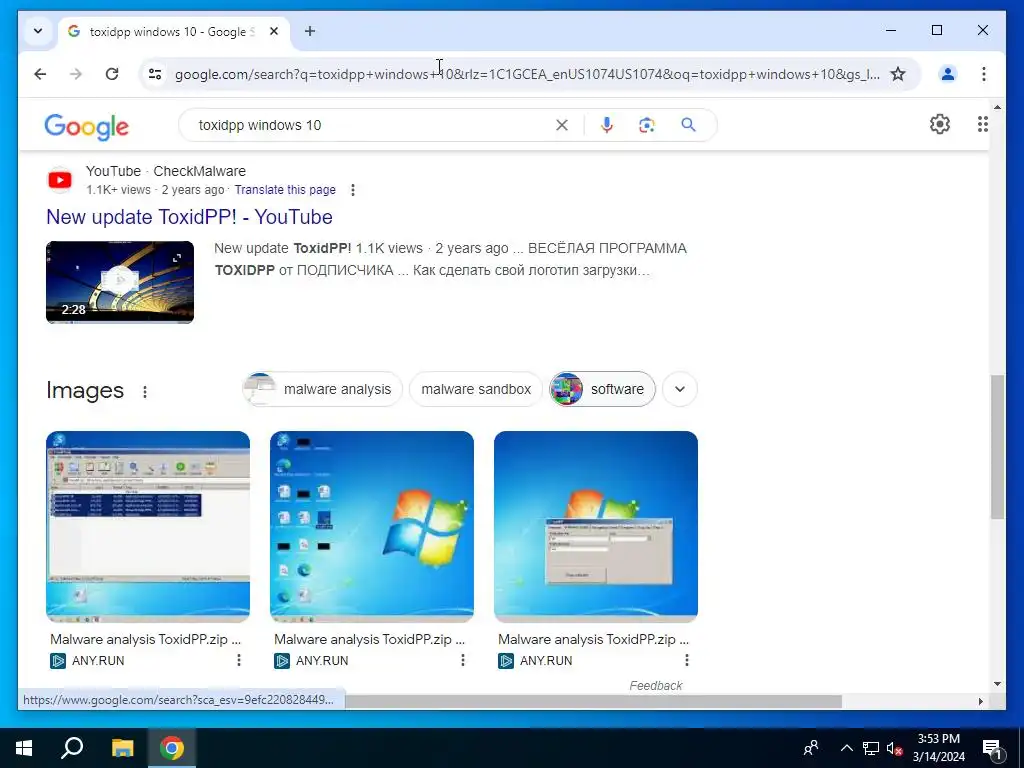Play the 2:28 video thumbnail
The image size is (1024, 768).
point(120,282)
